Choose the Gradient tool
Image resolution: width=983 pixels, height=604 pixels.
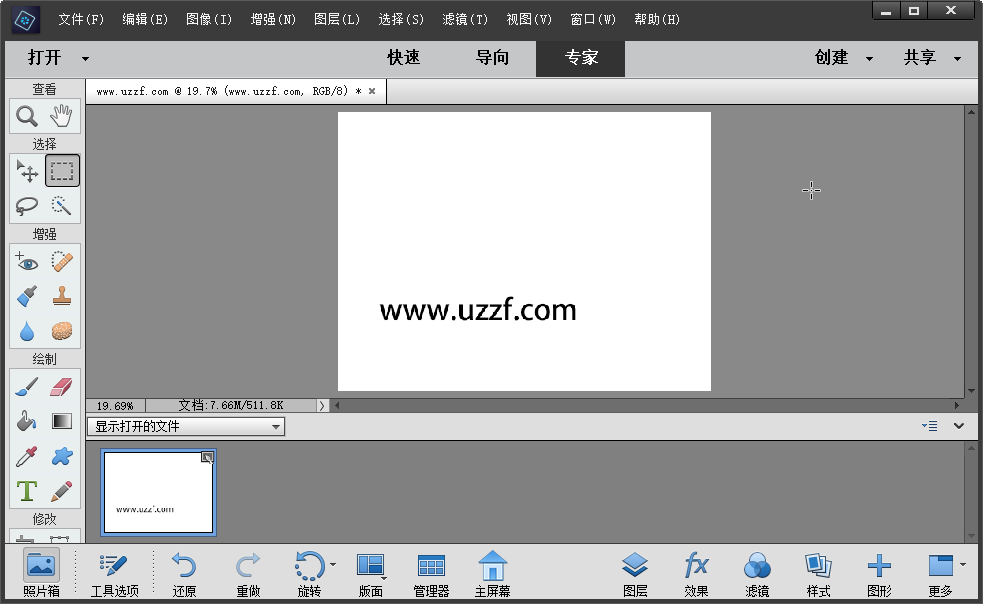pos(62,422)
